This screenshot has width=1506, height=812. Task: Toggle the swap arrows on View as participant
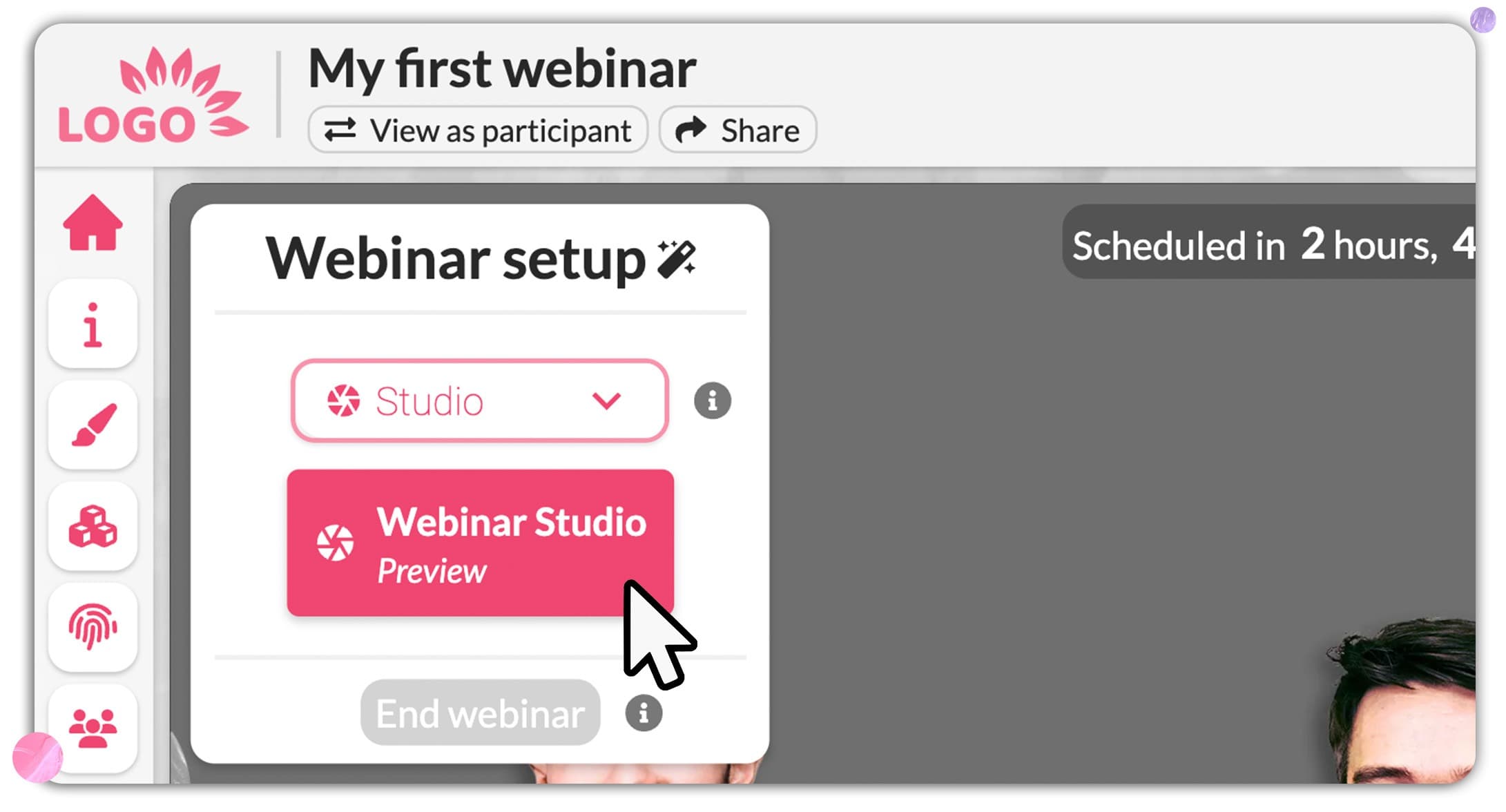coord(340,130)
